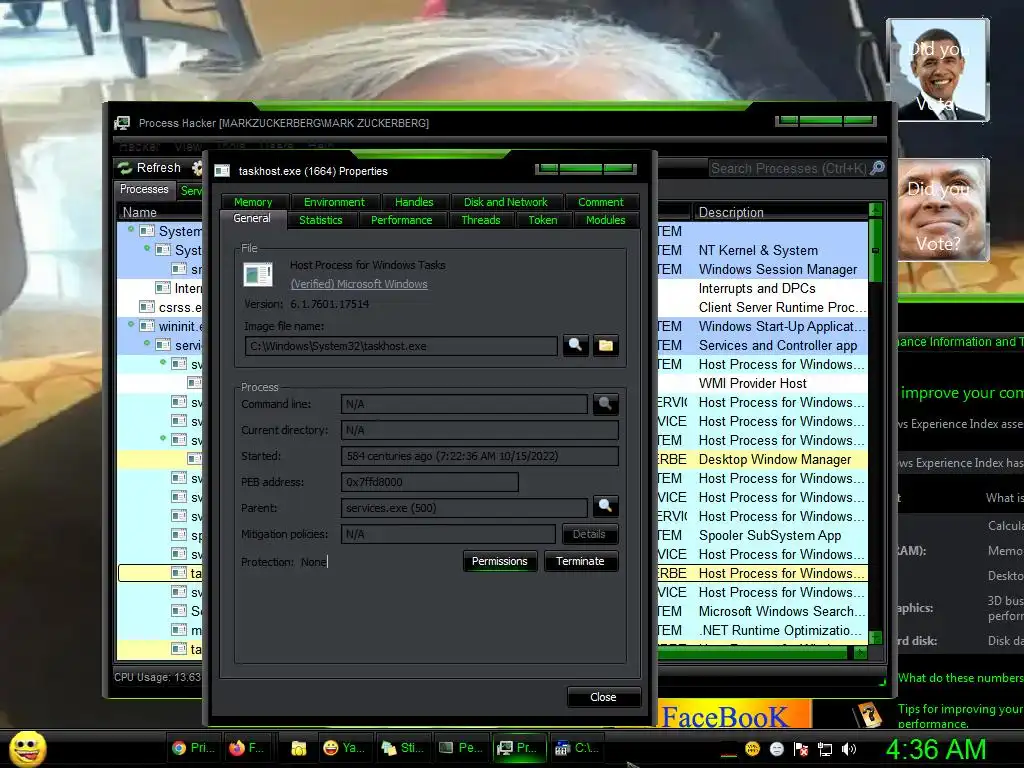Open the Statistics tab
This screenshot has height=768, width=1024.
(x=321, y=220)
